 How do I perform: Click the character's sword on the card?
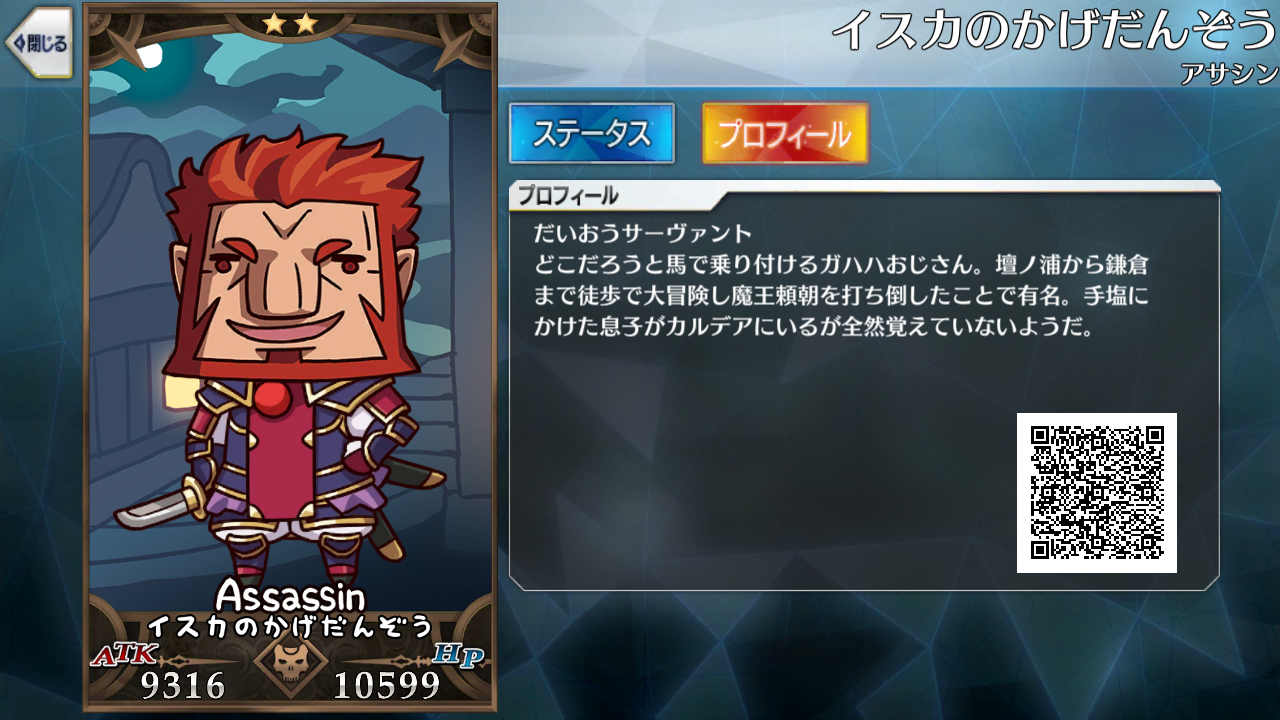[160, 507]
